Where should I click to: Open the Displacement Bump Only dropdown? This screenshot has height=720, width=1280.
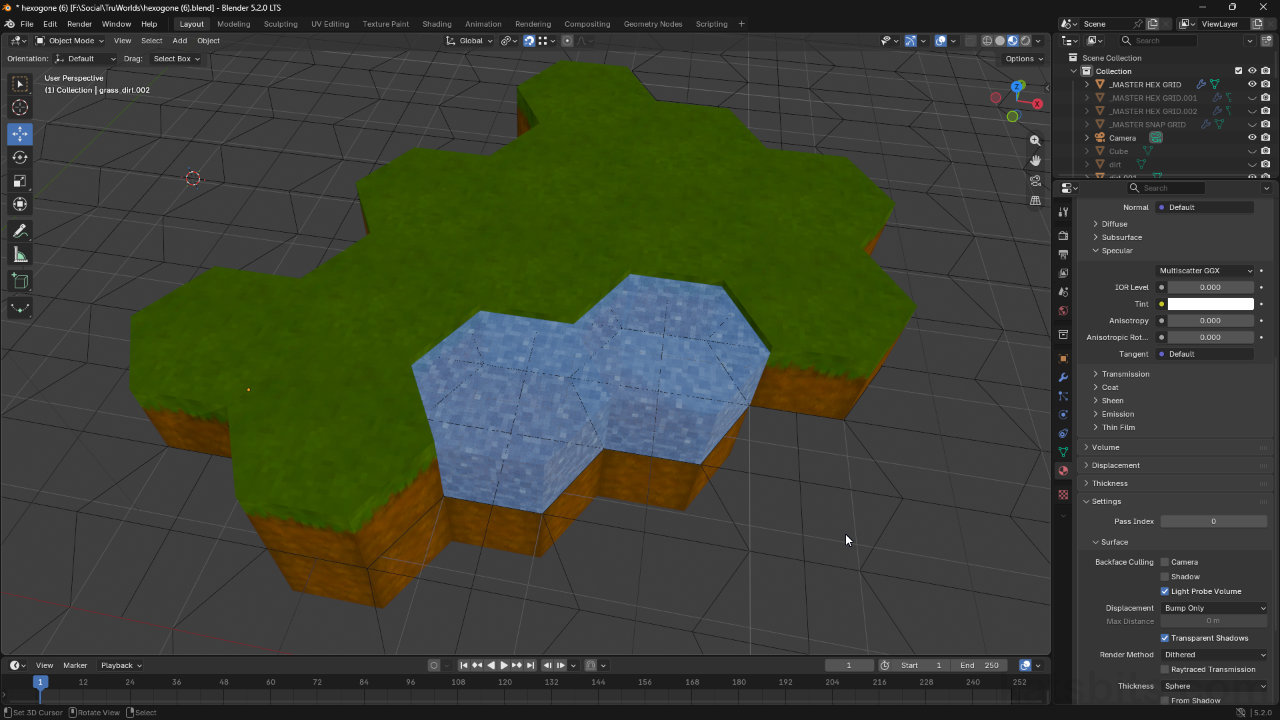pos(1214,608)
